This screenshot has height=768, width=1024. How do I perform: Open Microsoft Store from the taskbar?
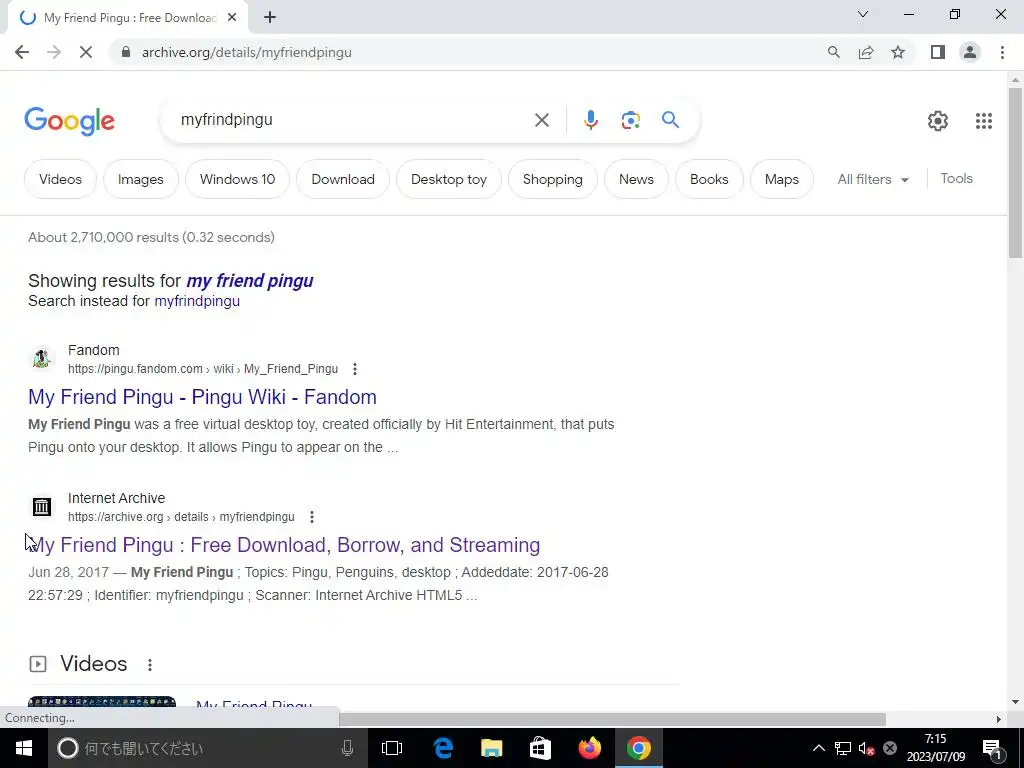pos(540,748)
